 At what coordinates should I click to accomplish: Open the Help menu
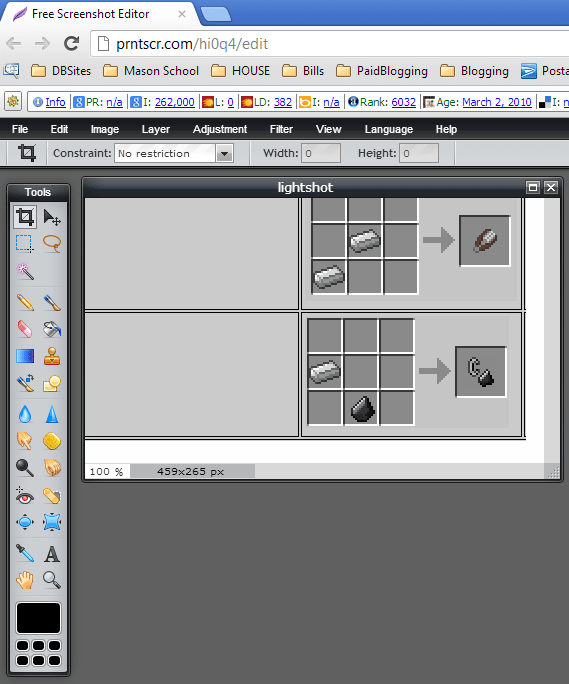[x=446, y=129]
